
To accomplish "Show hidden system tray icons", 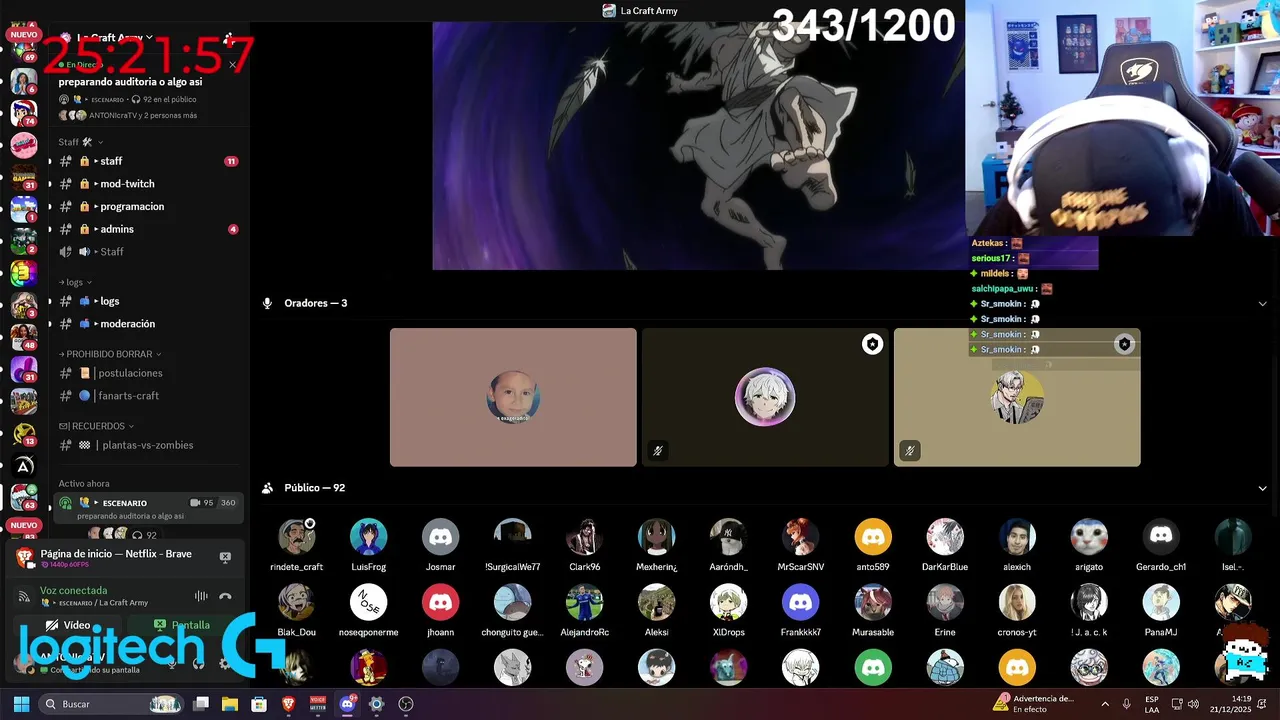I will click(x=1104, y=704).
